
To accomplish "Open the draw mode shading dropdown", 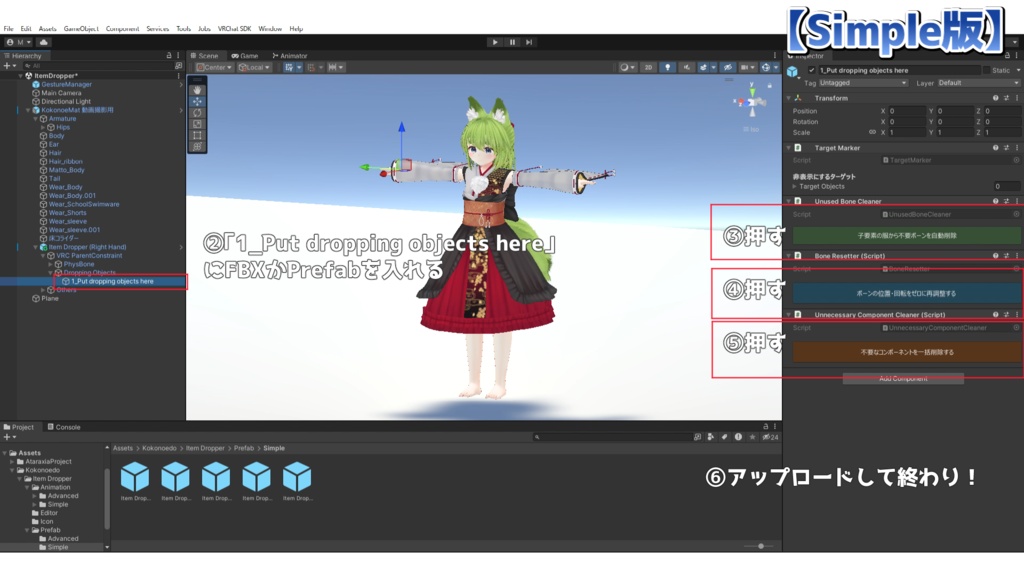I will point(627,67).
